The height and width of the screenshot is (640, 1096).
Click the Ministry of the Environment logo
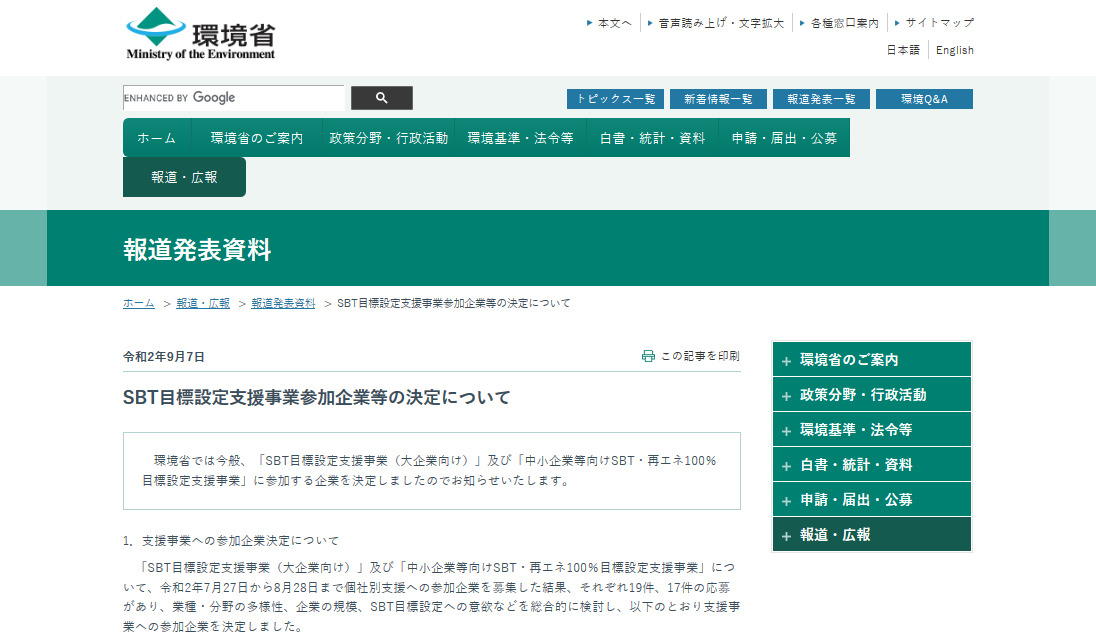(200, 35)
